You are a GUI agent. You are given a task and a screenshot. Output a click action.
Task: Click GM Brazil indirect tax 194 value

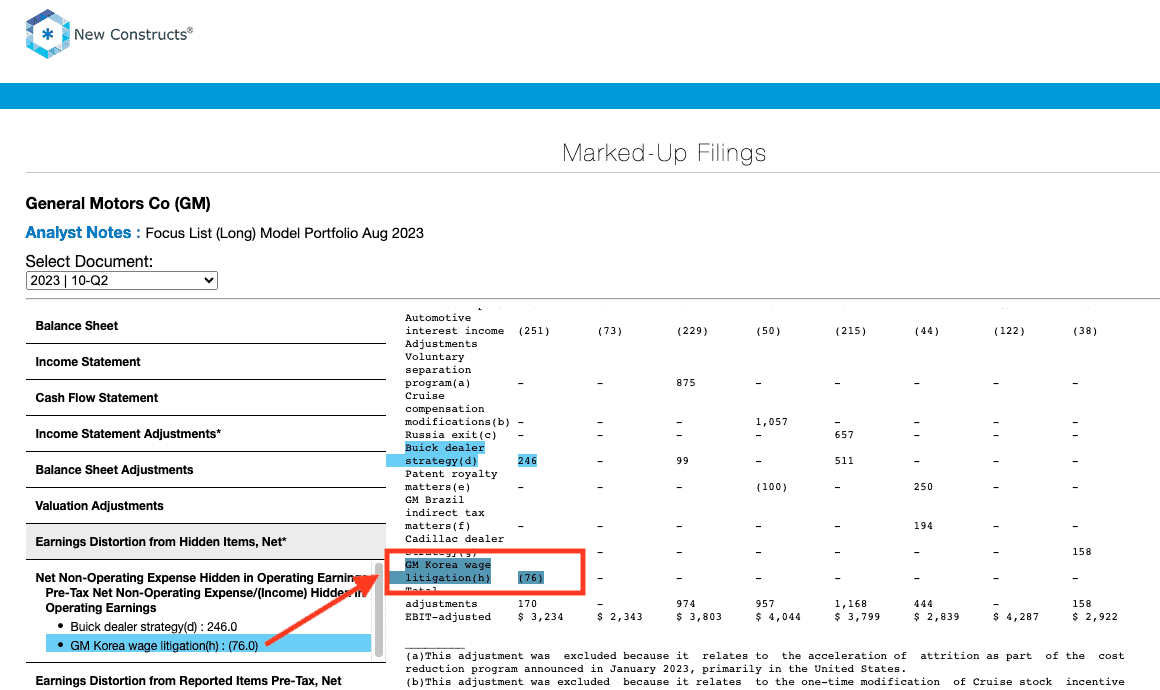coord(923,526)
